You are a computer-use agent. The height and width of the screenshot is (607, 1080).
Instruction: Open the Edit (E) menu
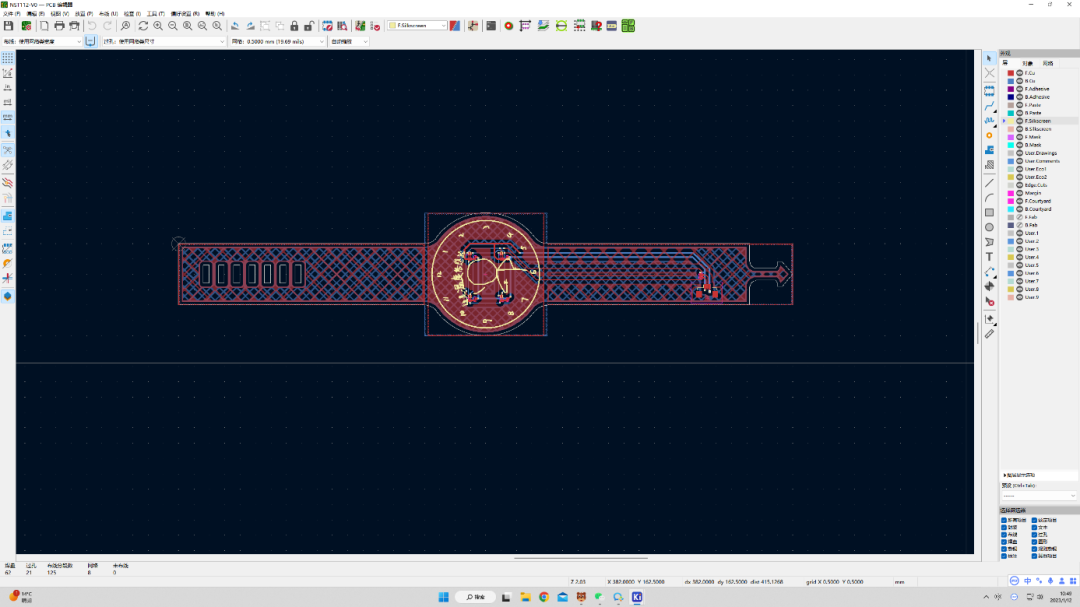(x=35, y=14)
